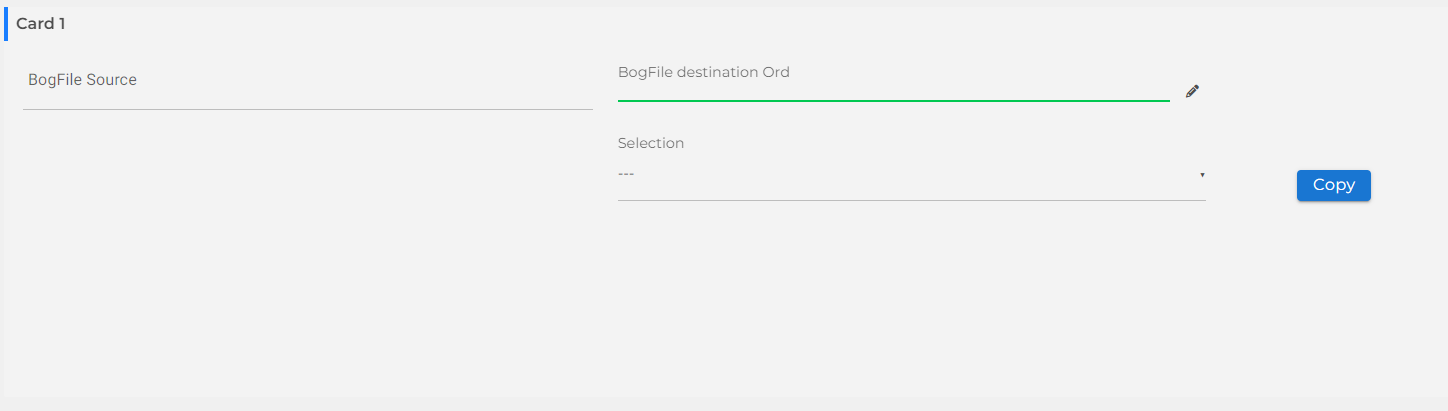Screen dimensions: 1448x411
Task: Click the BogFile destination Ord label
Action: pyautogui.click(x=704, y=72)
